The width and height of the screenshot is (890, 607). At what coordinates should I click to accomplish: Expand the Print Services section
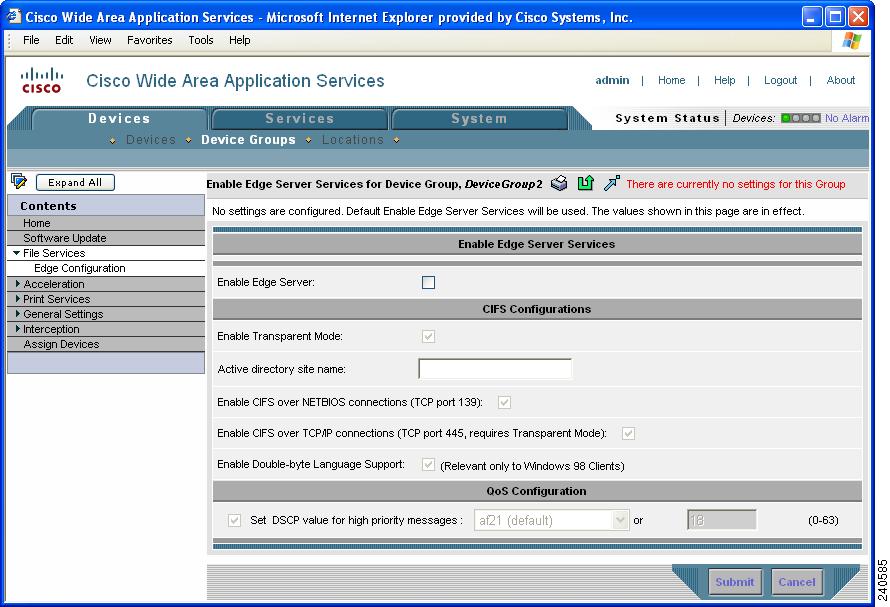(18, 298)
